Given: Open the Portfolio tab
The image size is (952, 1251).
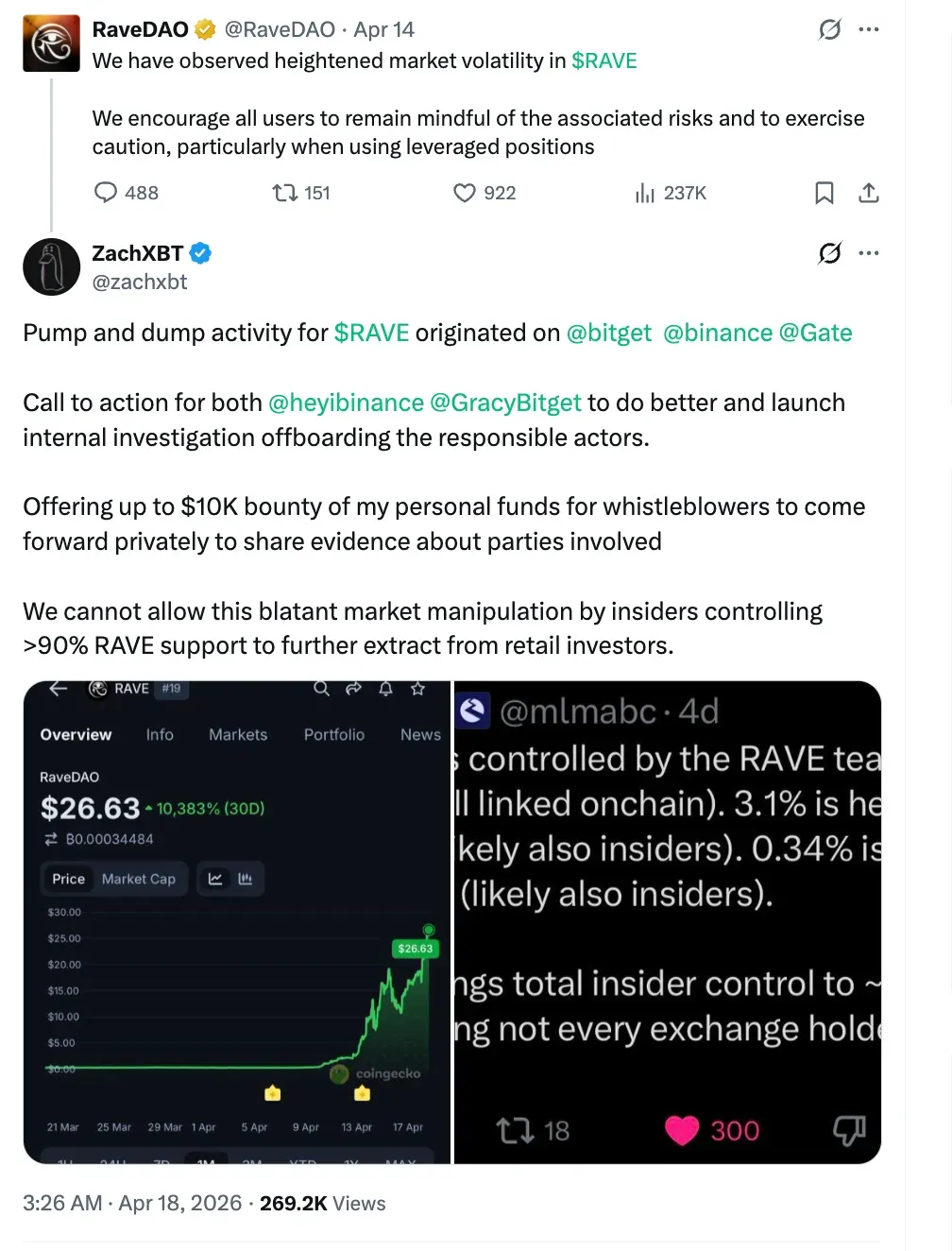Looking at the screenshot, I should (x=333, y=734).
